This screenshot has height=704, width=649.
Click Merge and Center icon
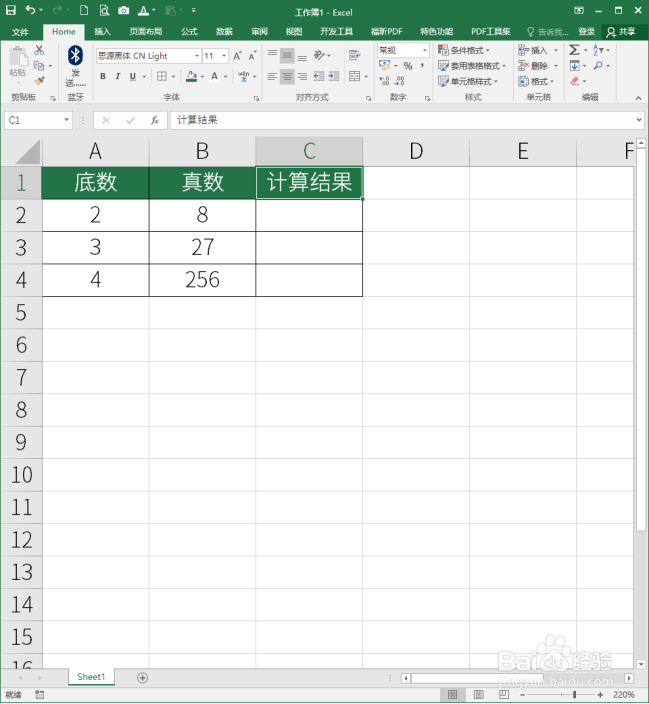pos(354,76)
